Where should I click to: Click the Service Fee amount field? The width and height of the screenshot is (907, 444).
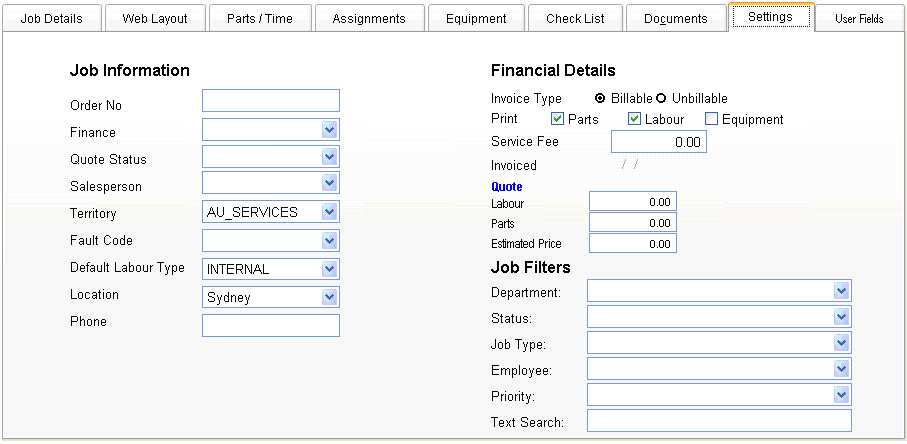[651, 142]
